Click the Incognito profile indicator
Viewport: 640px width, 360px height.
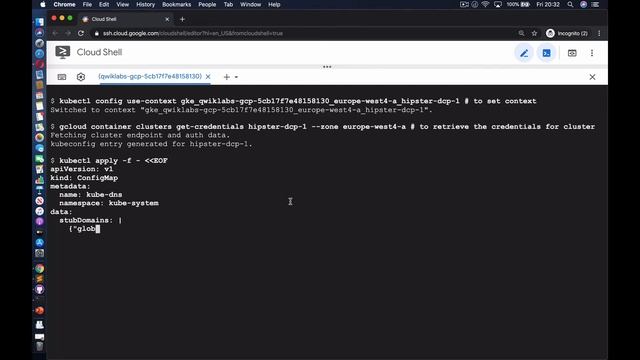(x=567, y=33)
